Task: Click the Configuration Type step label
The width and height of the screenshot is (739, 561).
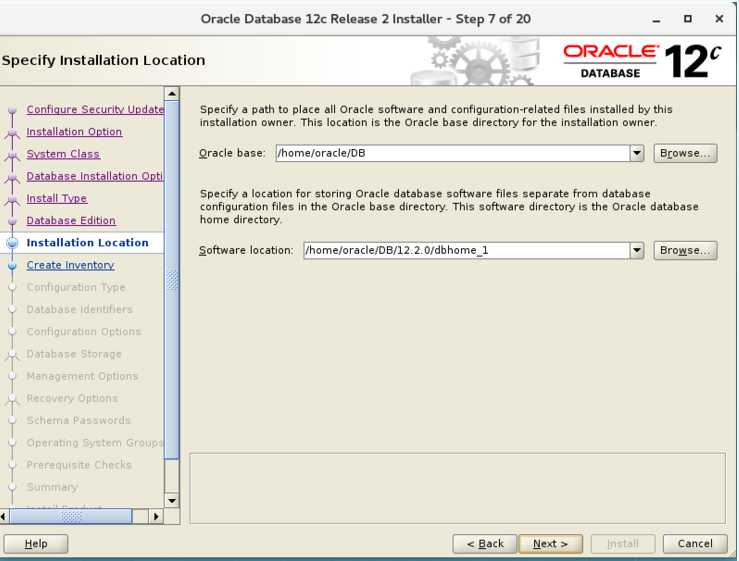Action: [76, 287]
